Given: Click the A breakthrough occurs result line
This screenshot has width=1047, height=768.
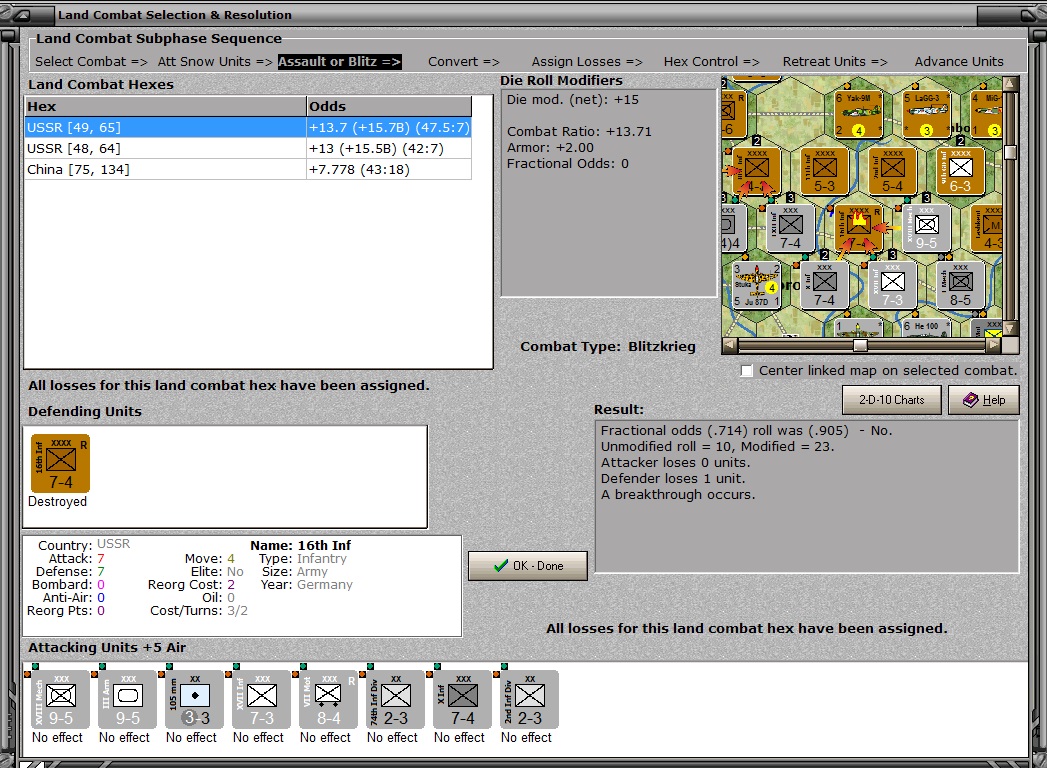Looking at the screenshot, I should [x=678, y=495].
